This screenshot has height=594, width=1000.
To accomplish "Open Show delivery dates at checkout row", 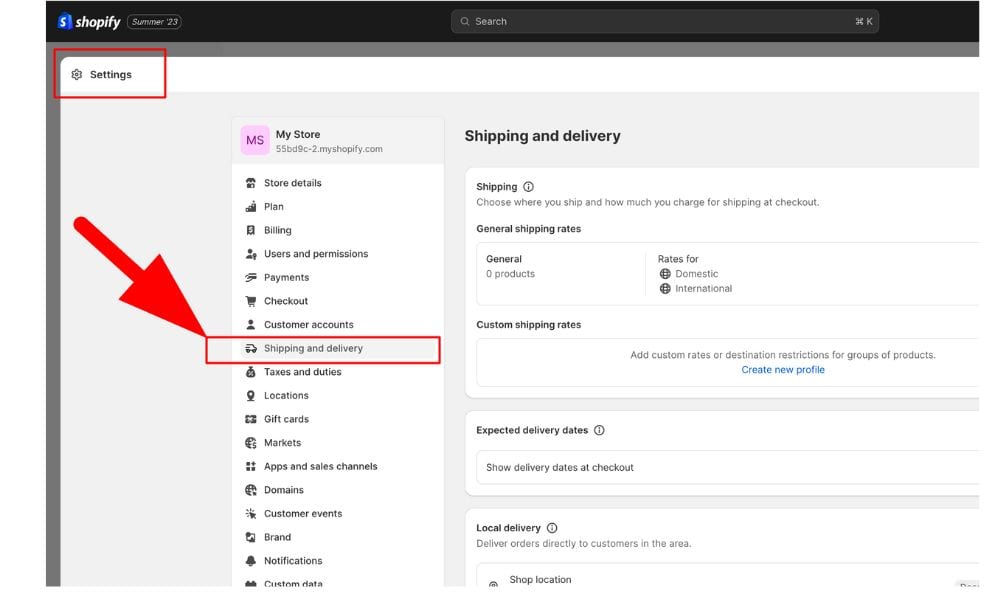I will 560,468.
